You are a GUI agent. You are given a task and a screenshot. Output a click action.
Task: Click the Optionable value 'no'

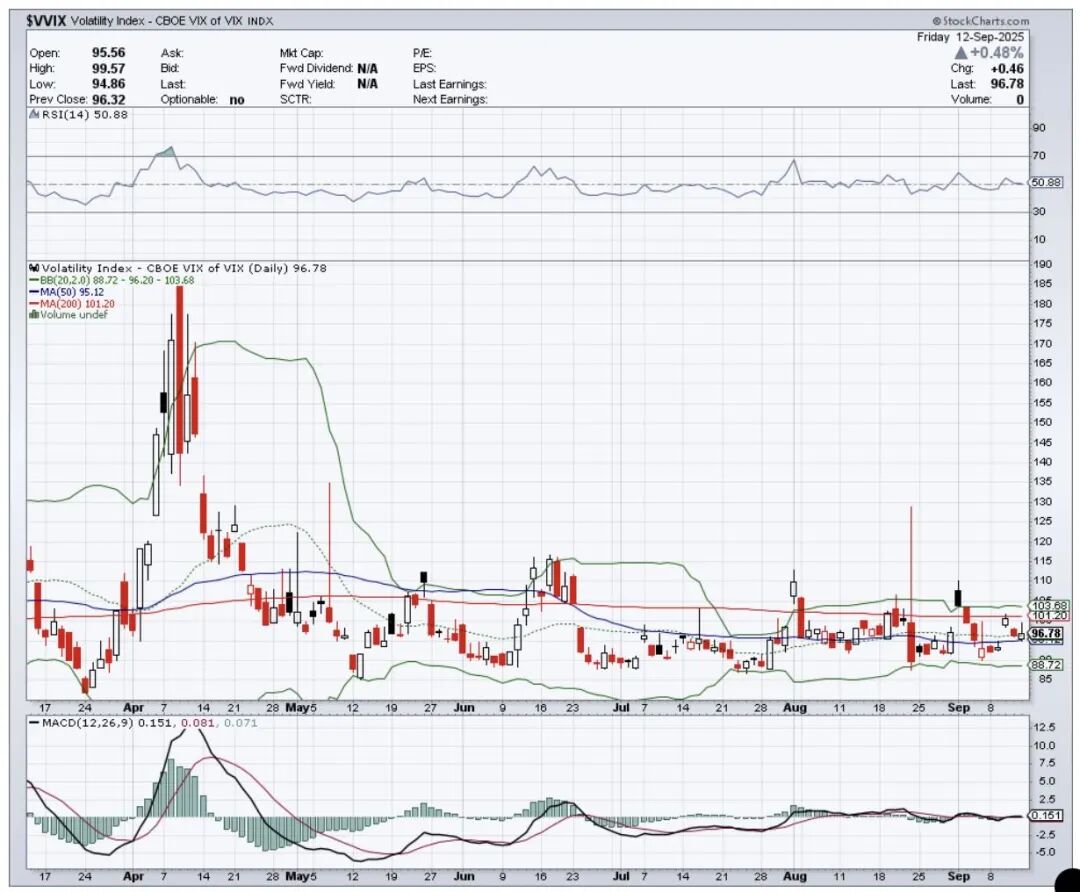[x=236, y=100]
